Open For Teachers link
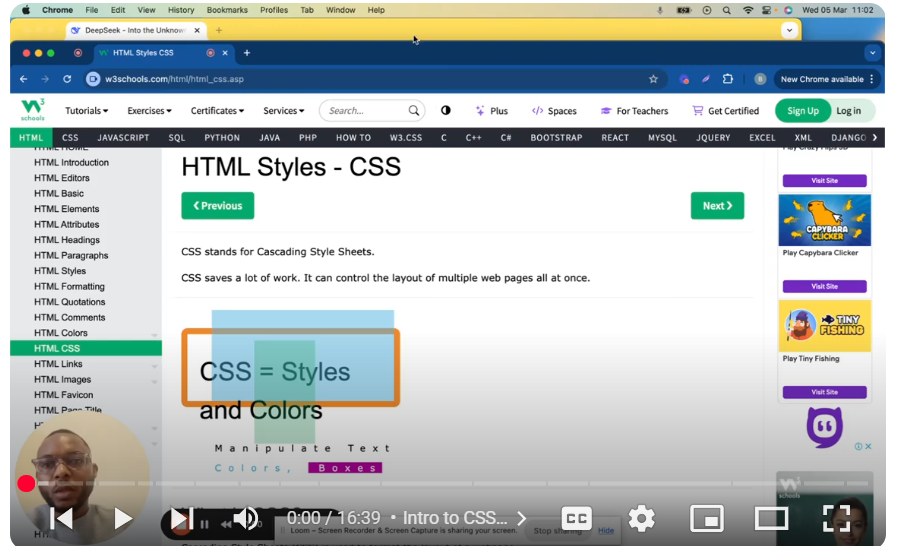Screen dimensions: 906x546 [634, 111]
